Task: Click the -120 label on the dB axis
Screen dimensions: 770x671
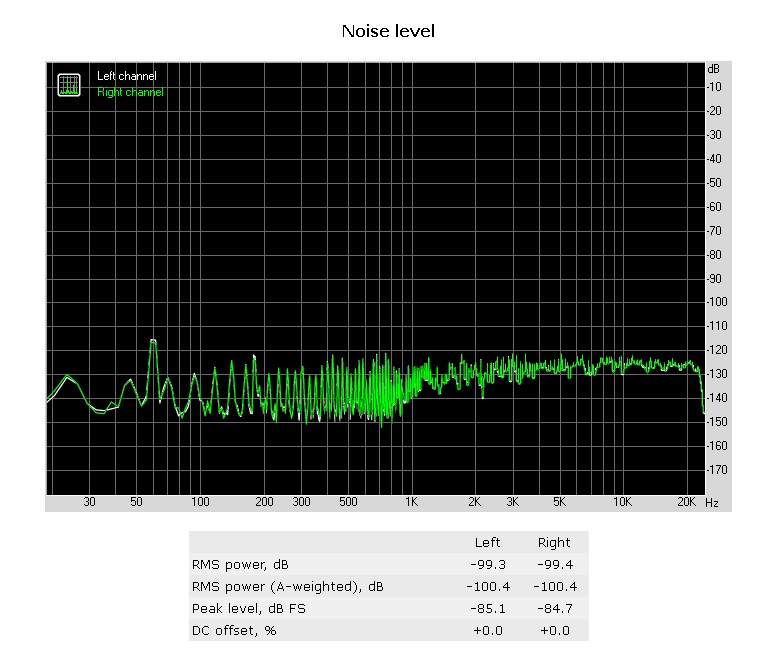Action: pyautogui.click(x=716, y=350)
